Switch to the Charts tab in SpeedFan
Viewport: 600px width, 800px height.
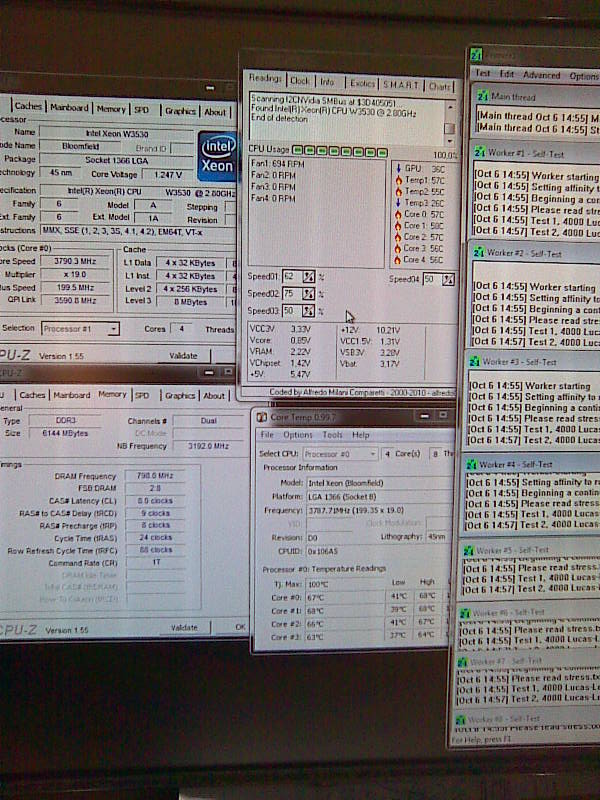[439, 86]
